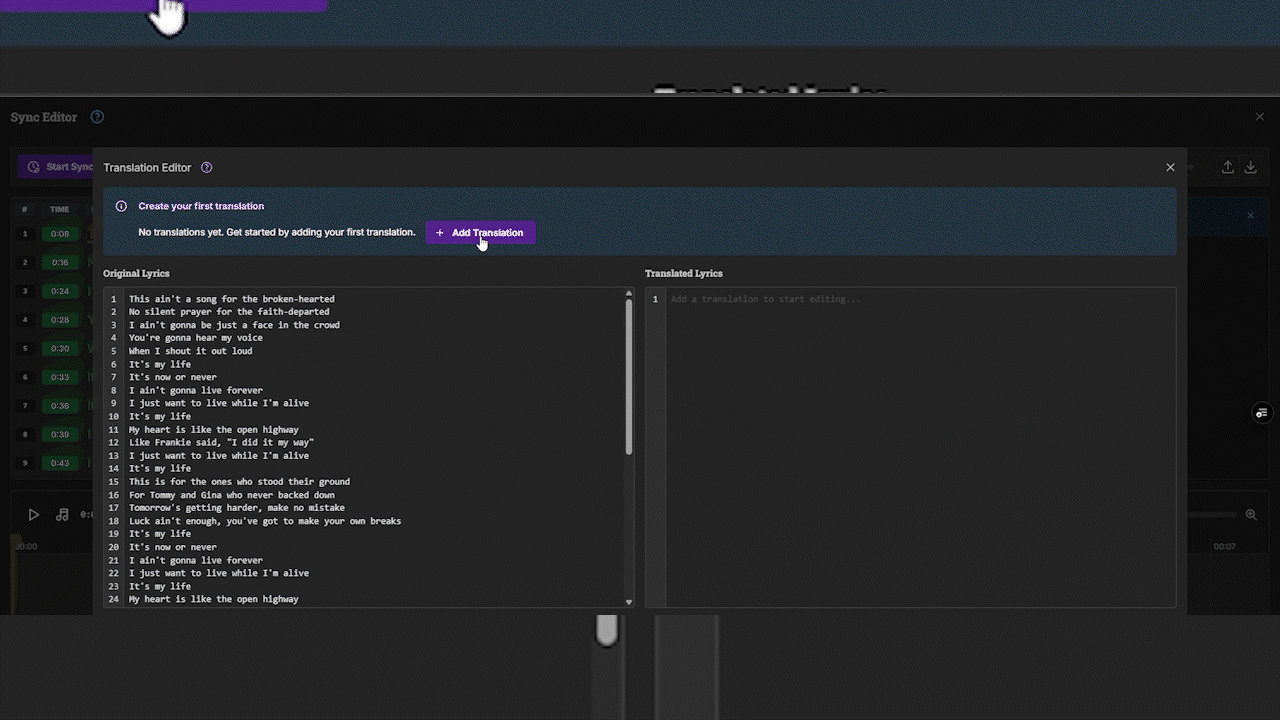The width and height of the screenshot is (1280, 720).
Task: Select the 0:43 timestamp in Sync Editor
Action: click(x=60, y=463)
